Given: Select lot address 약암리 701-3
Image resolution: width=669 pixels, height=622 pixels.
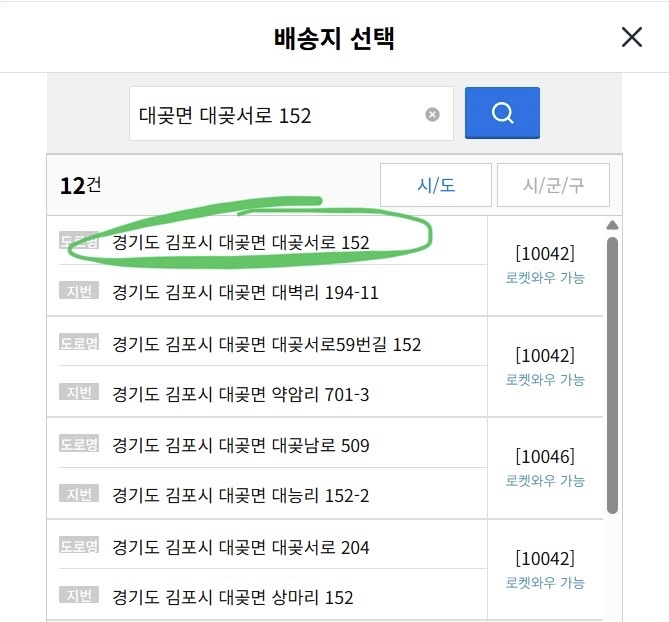Looking at the screenshot, I should [241, 395].
